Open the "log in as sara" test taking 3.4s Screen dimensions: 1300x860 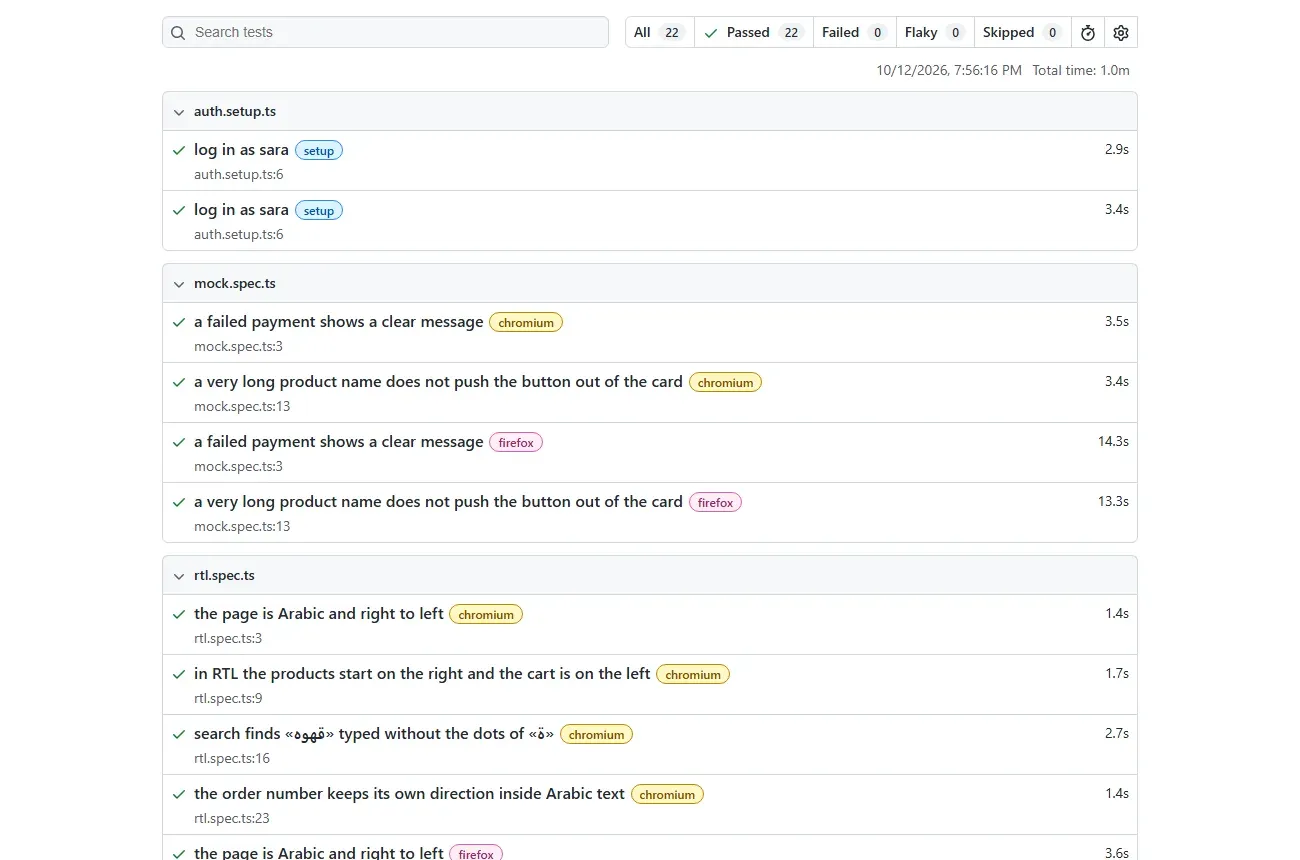tap(241, 210)
